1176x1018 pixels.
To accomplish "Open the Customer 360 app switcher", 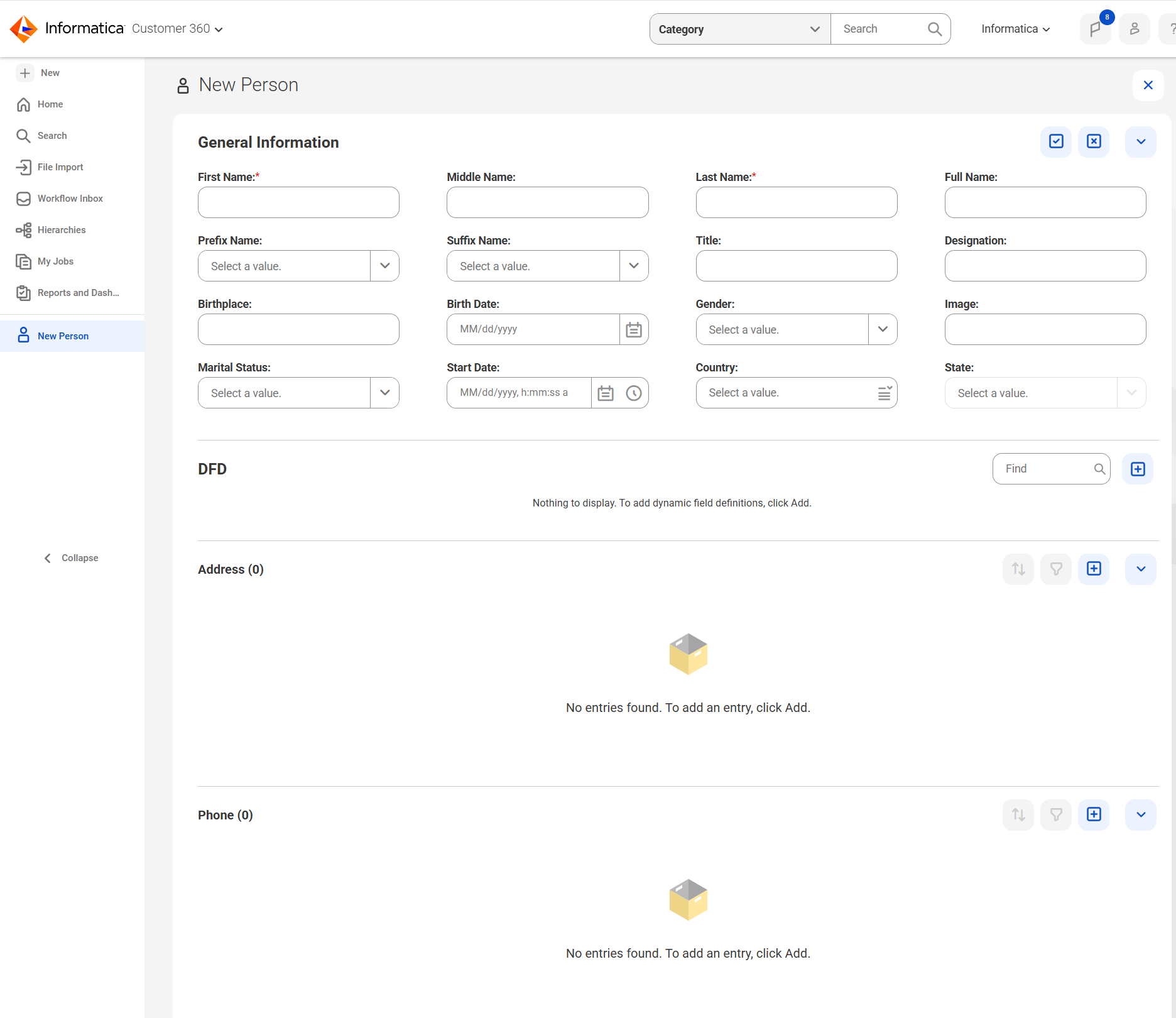I will pyautogui.click(x=177, y=29).
